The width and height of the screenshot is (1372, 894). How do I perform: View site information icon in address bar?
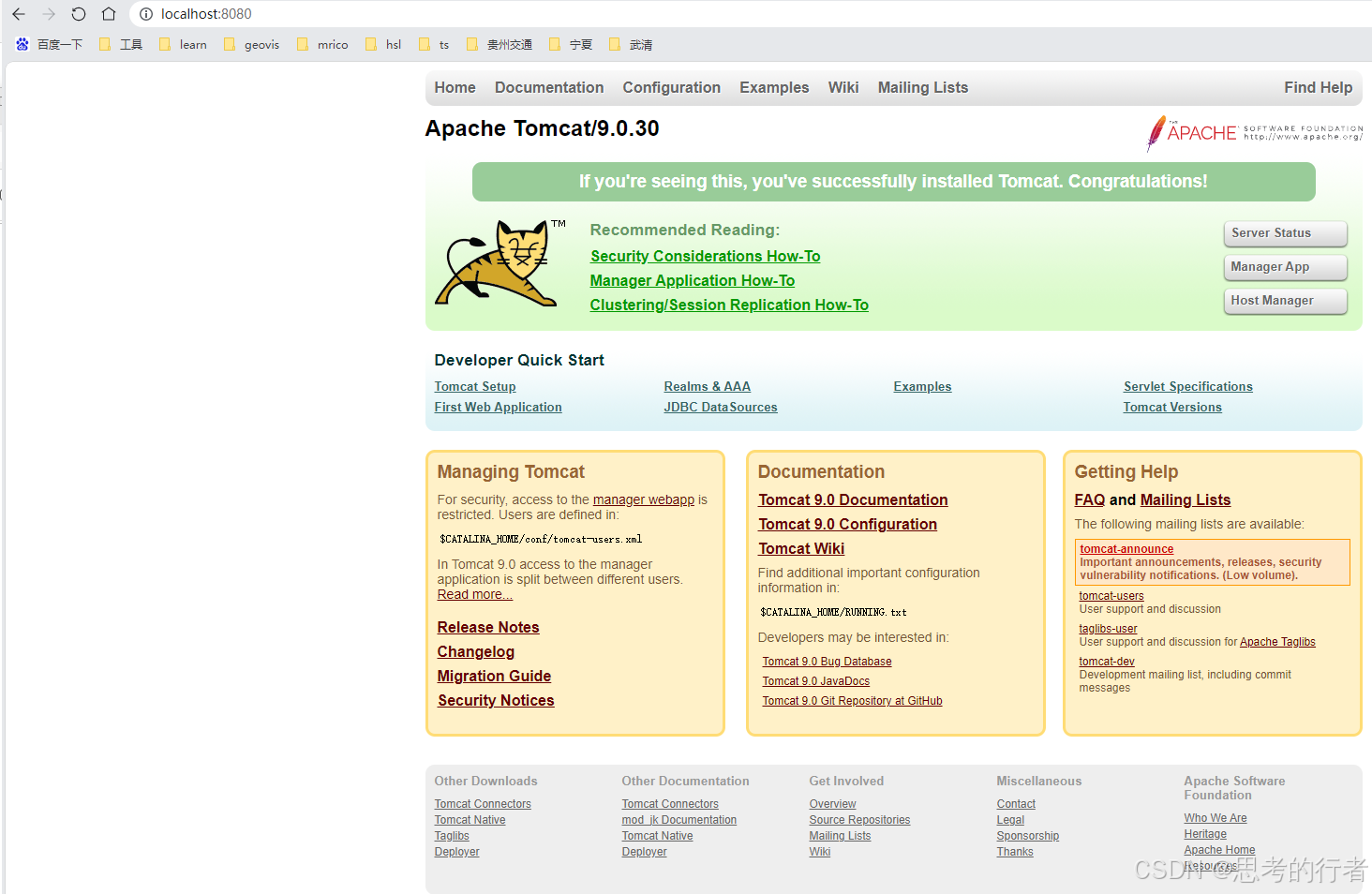pyautogui.click(x=146, y=14)
